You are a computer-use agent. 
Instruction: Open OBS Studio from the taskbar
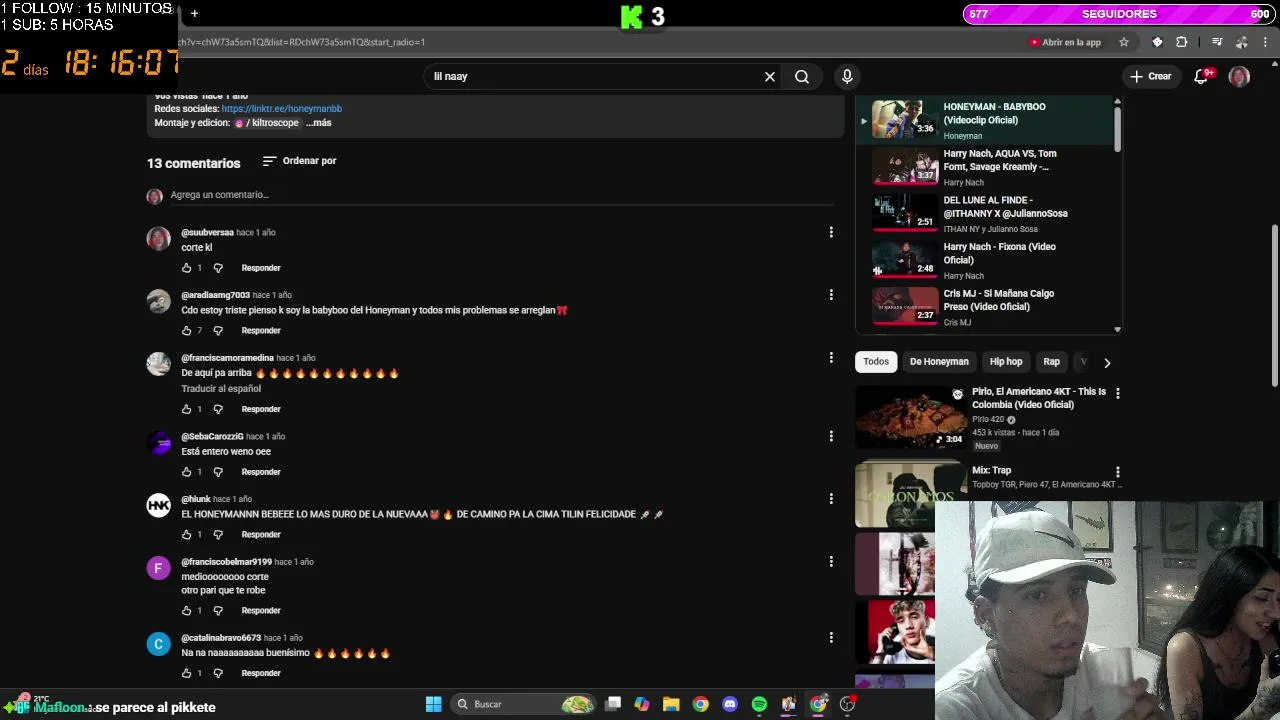pyautogui.click(x=847, y=704)
